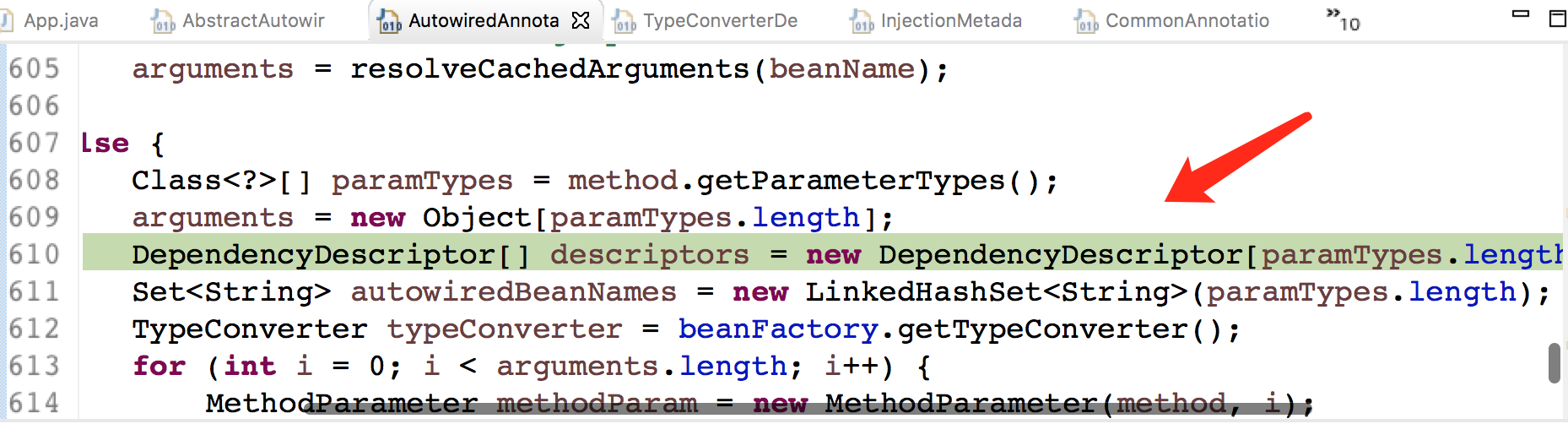Screen dimensions: 1568x424
Task: Click Set<String> type on line 611
Action: pyautogui.click(x=231, y=292)
